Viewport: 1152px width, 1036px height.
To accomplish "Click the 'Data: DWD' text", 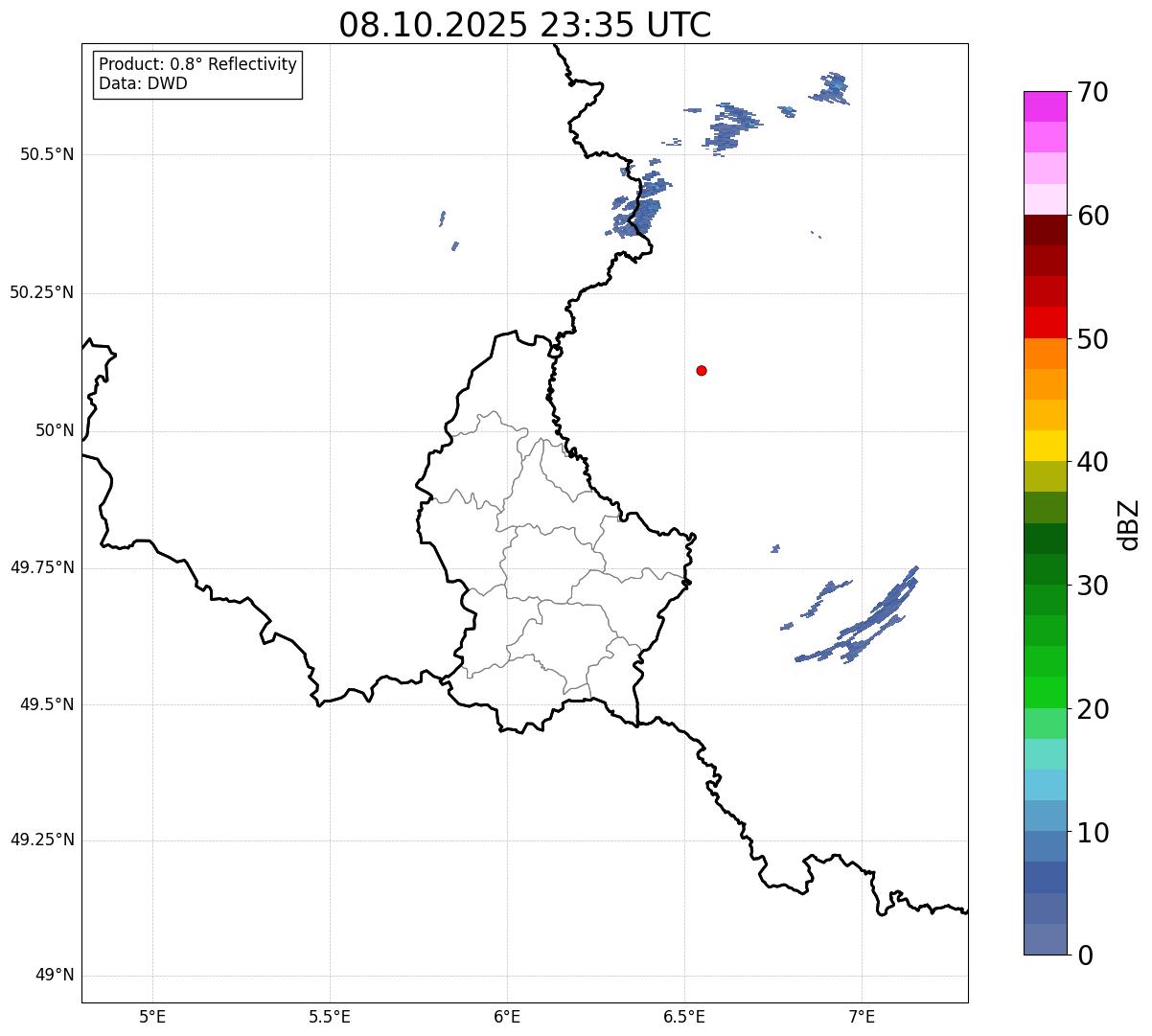I will (143, 83).
